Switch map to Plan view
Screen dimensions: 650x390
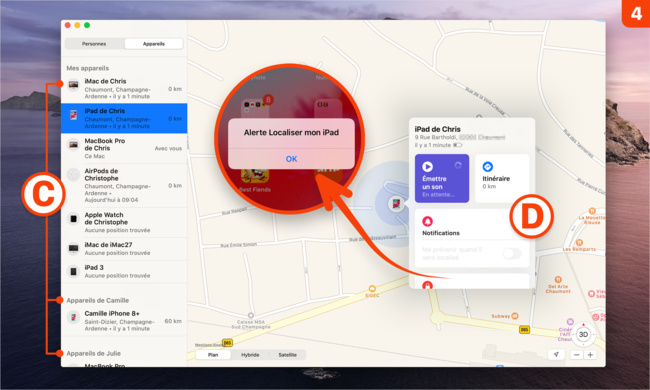click(x=213, y=355)
